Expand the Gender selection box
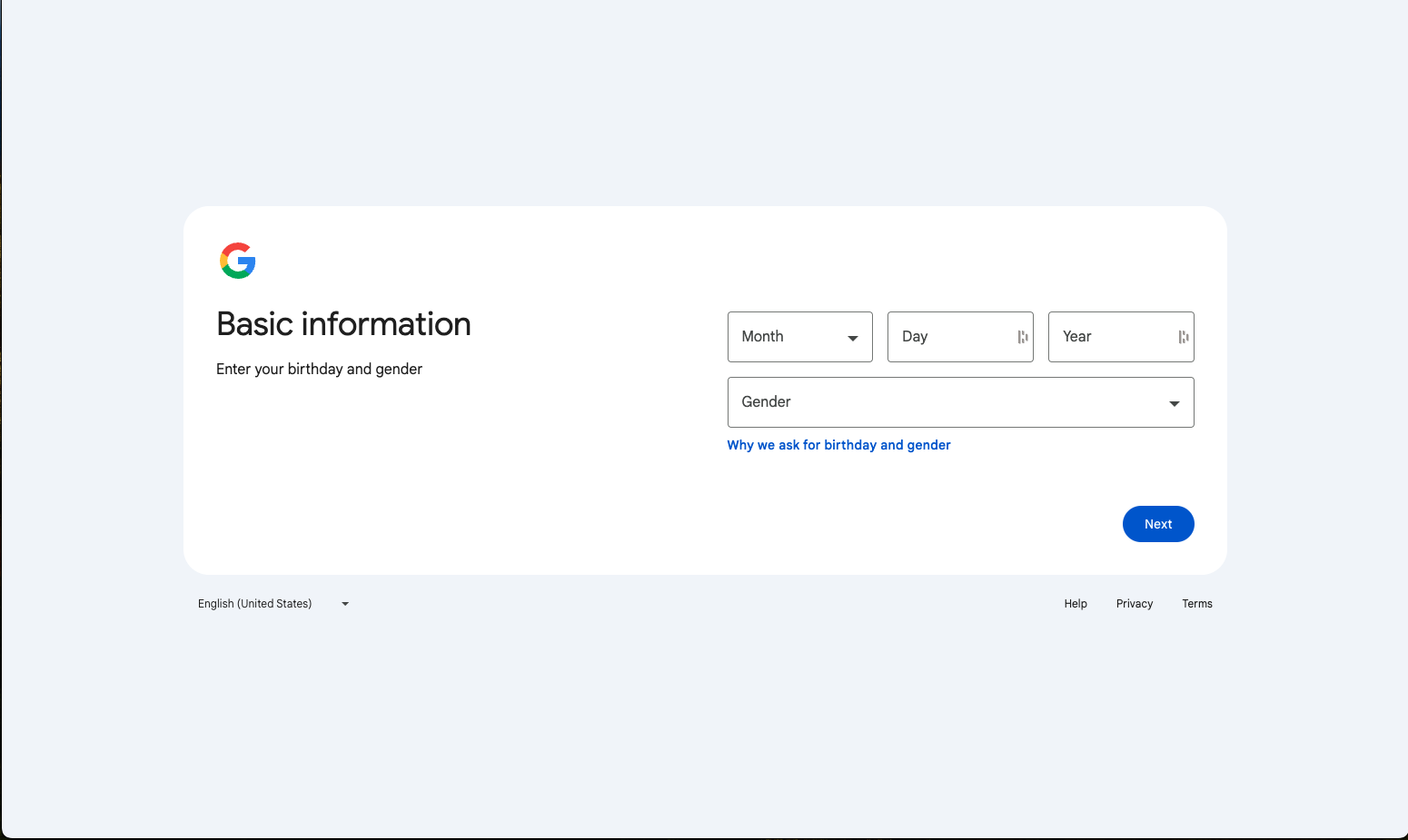 pyautogui.click(x=959, y=402)
